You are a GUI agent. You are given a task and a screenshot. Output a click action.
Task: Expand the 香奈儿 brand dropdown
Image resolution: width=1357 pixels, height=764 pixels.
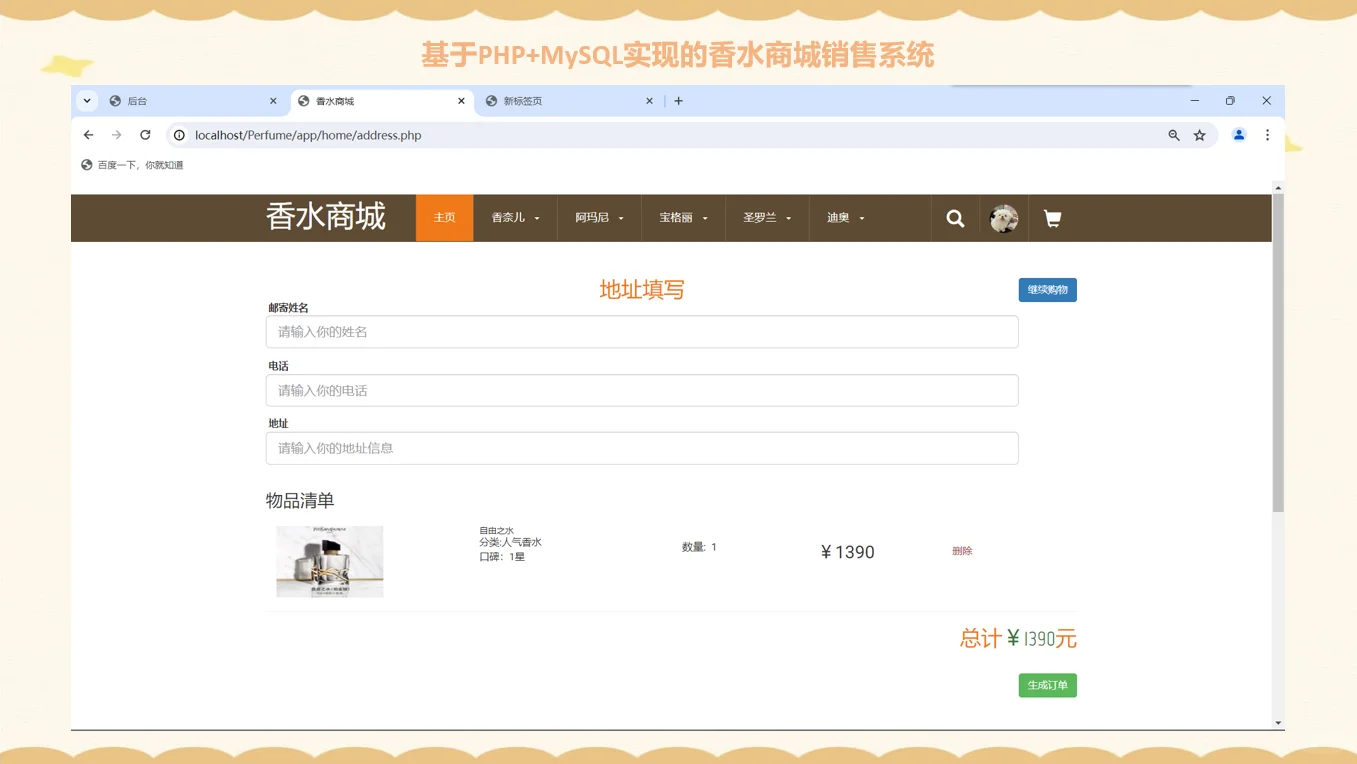(514, 218)
